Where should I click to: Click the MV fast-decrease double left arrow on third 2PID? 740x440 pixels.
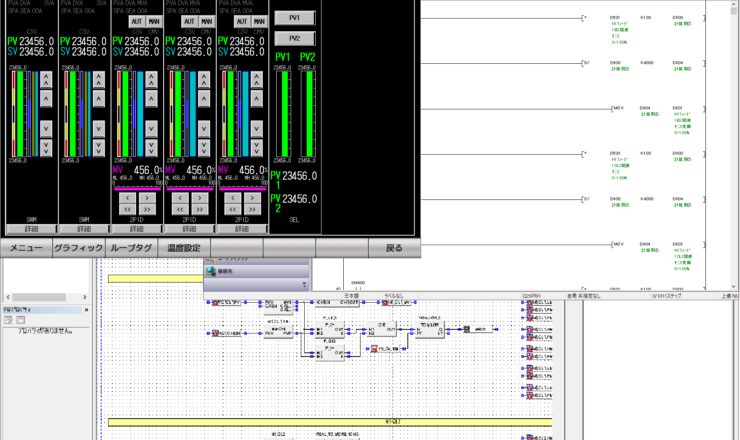[234, 210]
